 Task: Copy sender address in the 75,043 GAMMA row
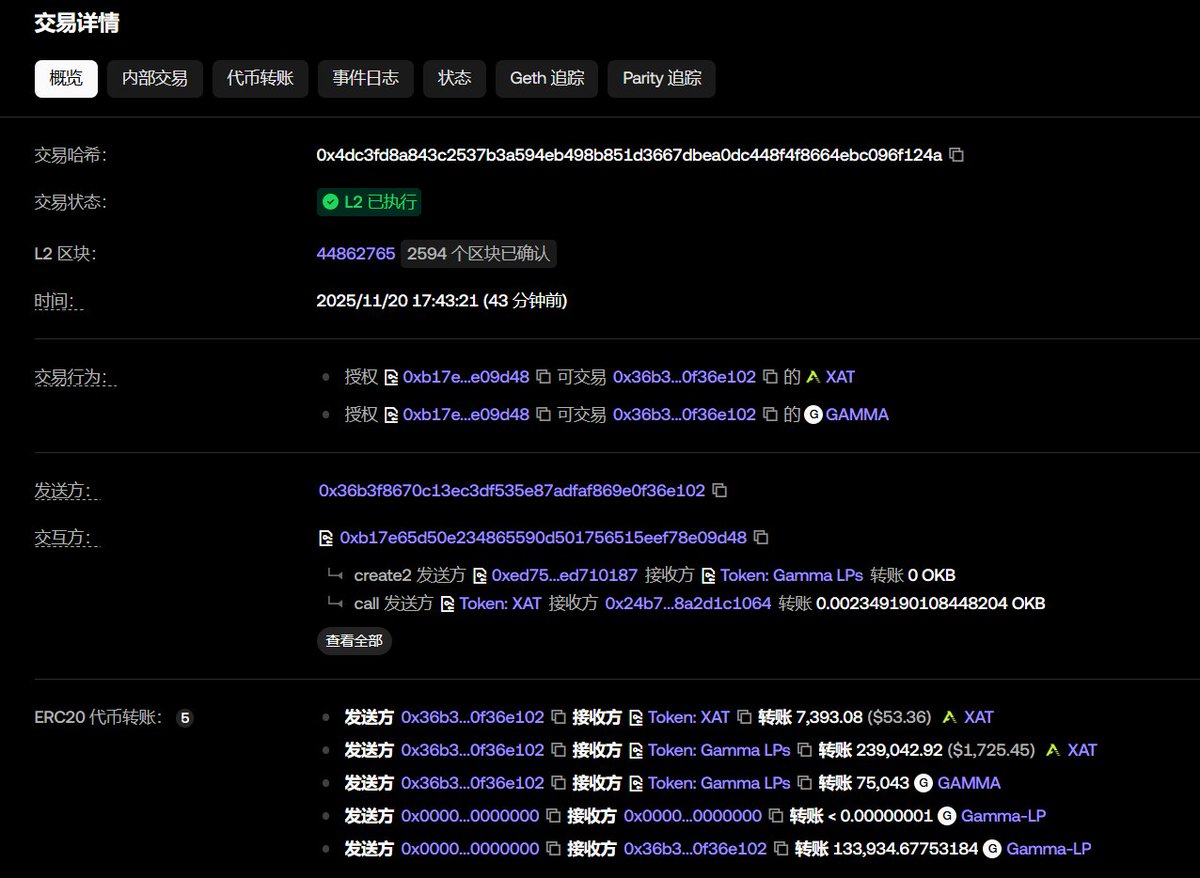[x=558, y=783]
